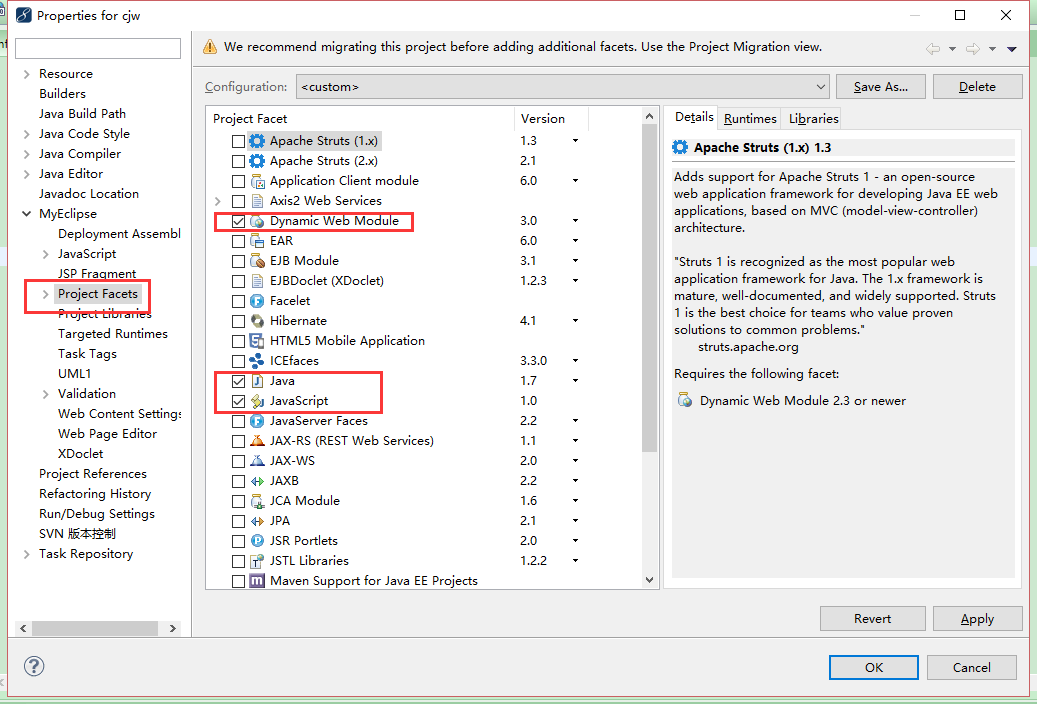Click the Cancel button
This screenshot has height=704, width=1037.
(x=972, y=668)
